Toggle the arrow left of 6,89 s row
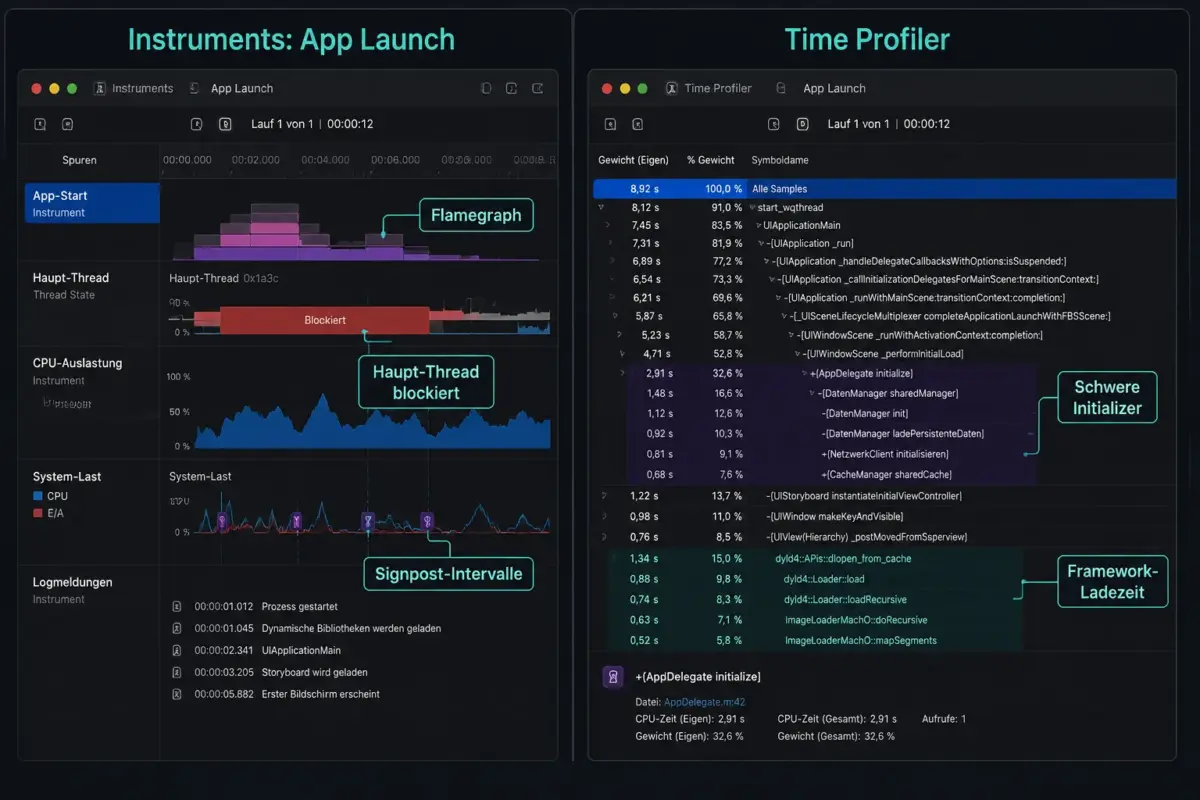Image resolution: width=1200 pixels, height=800 pixels. click(610, 261)
